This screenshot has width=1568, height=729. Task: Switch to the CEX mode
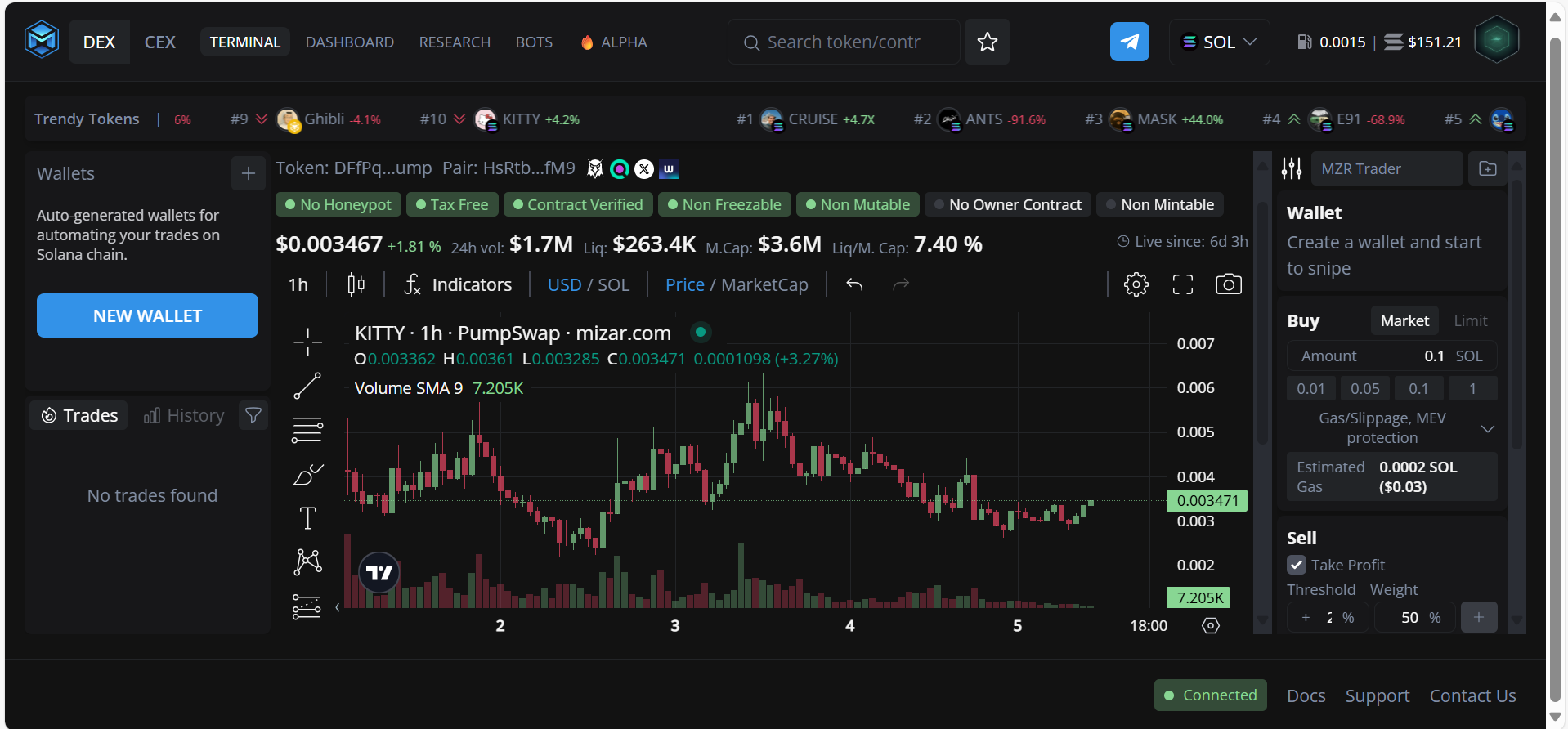click(x=160, y=42)
